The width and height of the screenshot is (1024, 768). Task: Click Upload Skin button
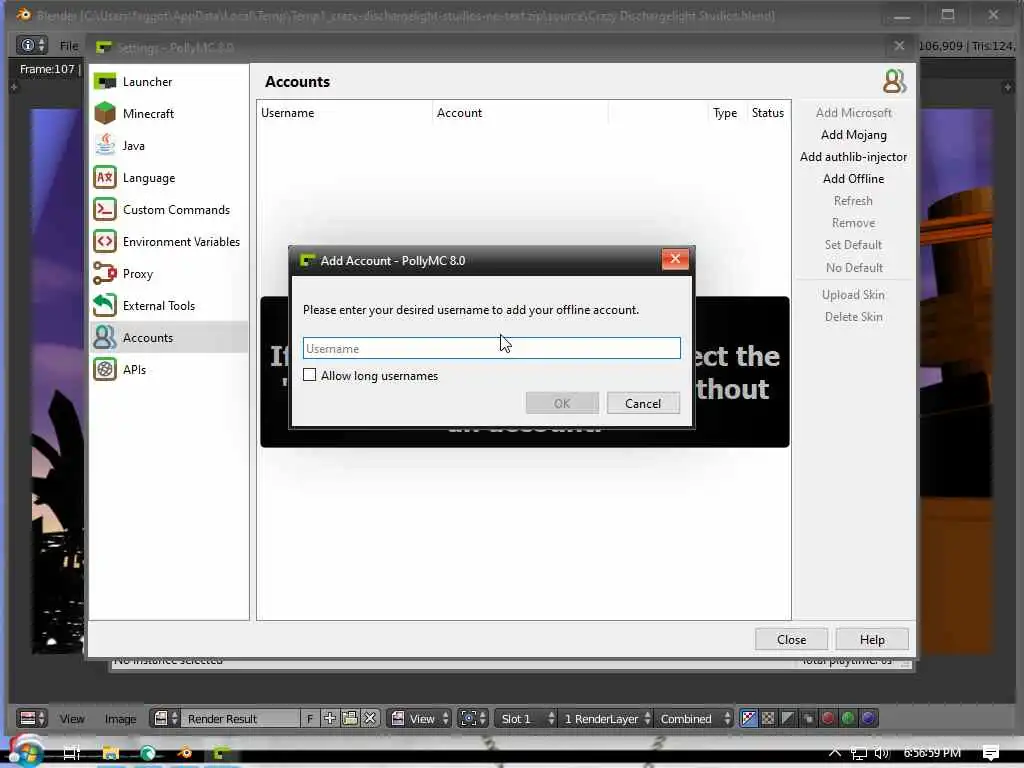pyautogui.click(x=854, y=295)
